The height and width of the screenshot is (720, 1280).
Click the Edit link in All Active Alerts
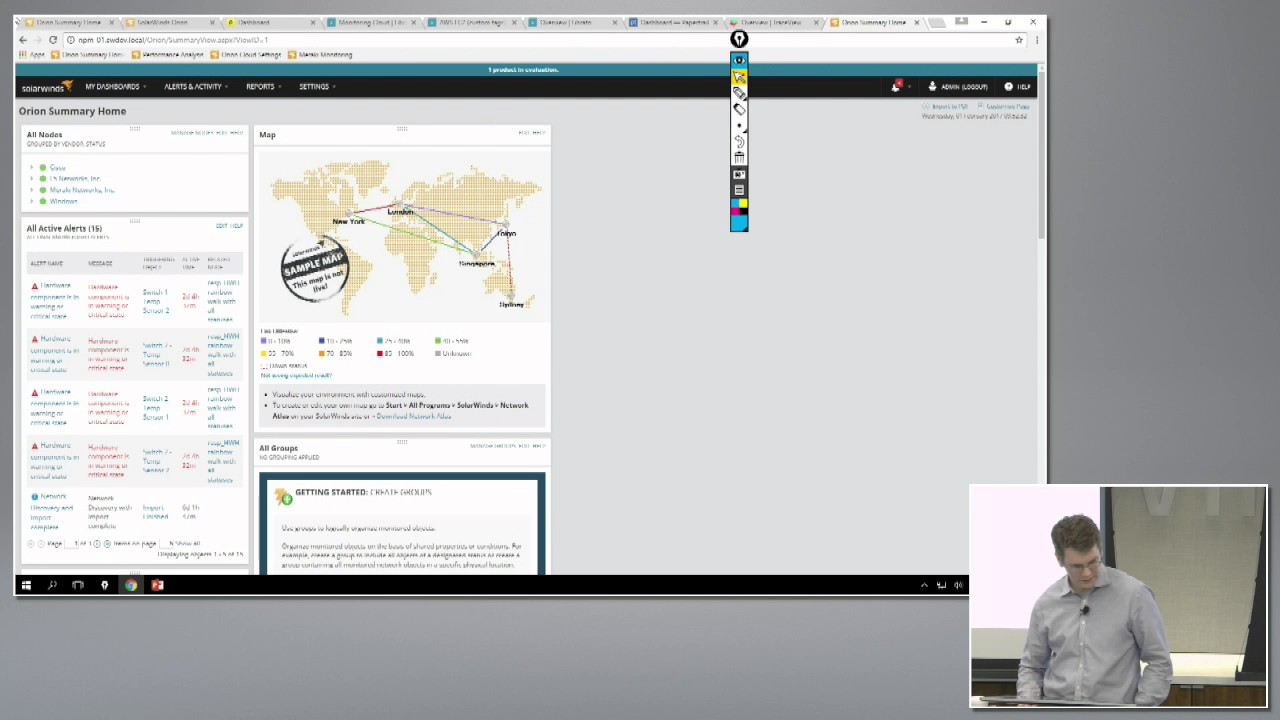pyautogui.click(x=222, y=226)
